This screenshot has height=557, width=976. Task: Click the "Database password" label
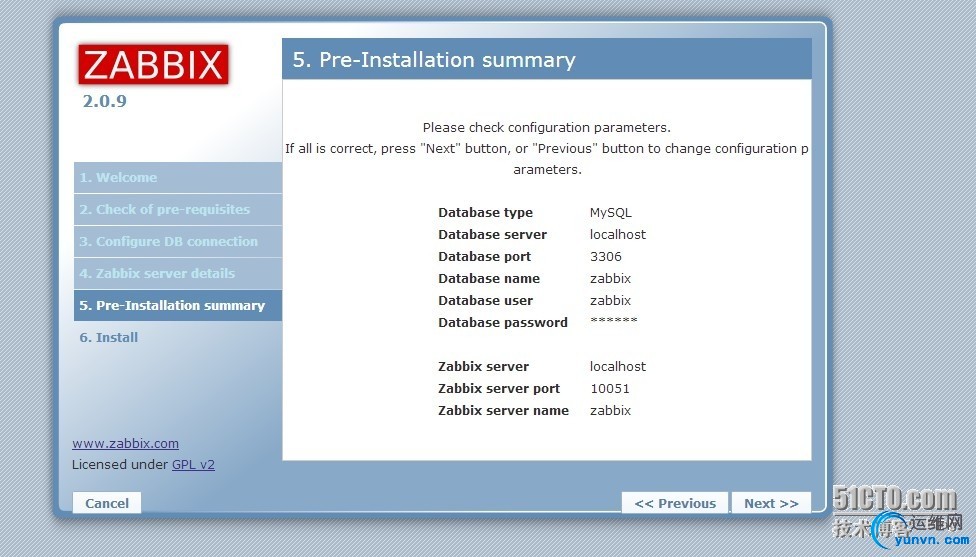click(503, 322)
